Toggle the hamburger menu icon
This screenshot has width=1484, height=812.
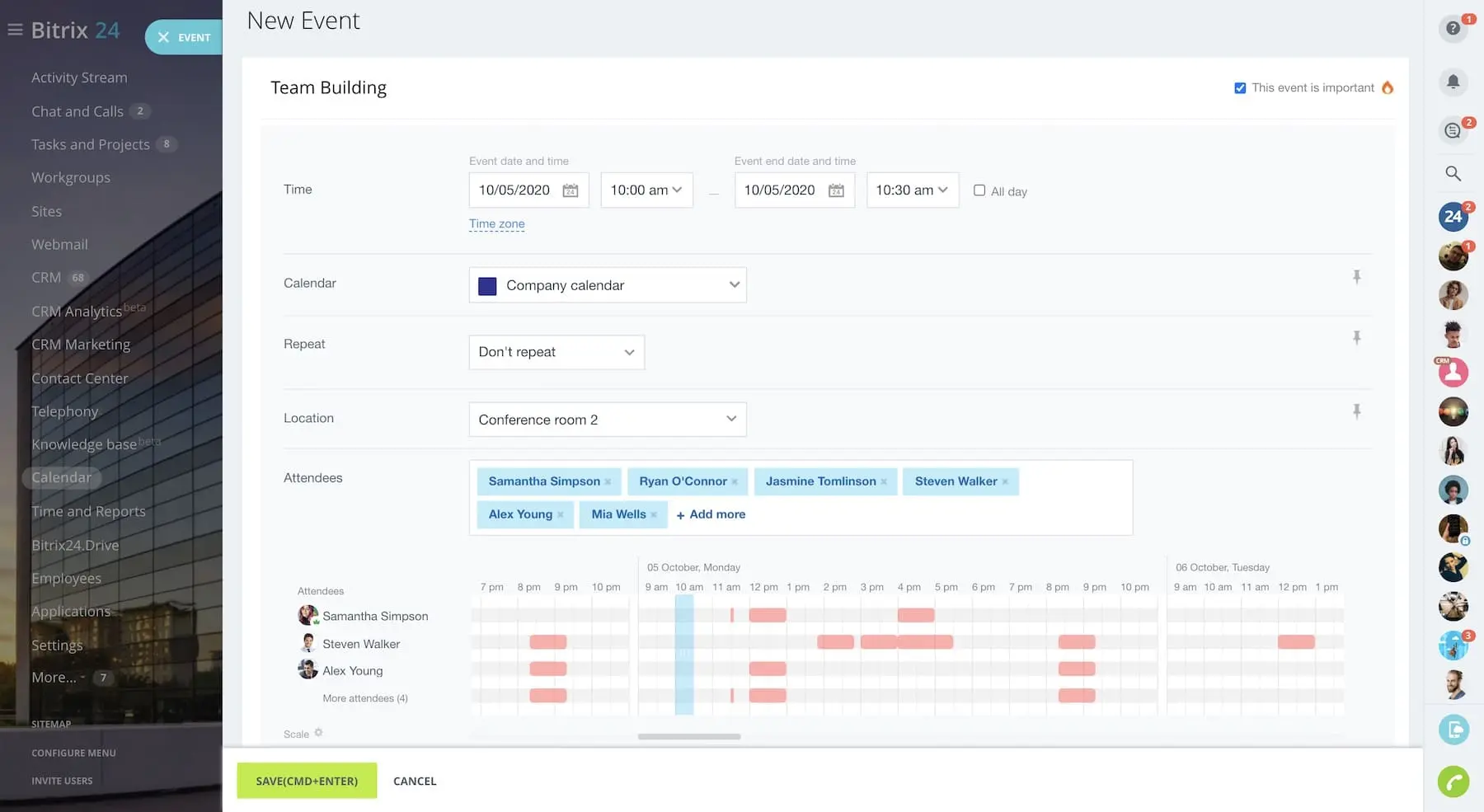pos(15,31)
